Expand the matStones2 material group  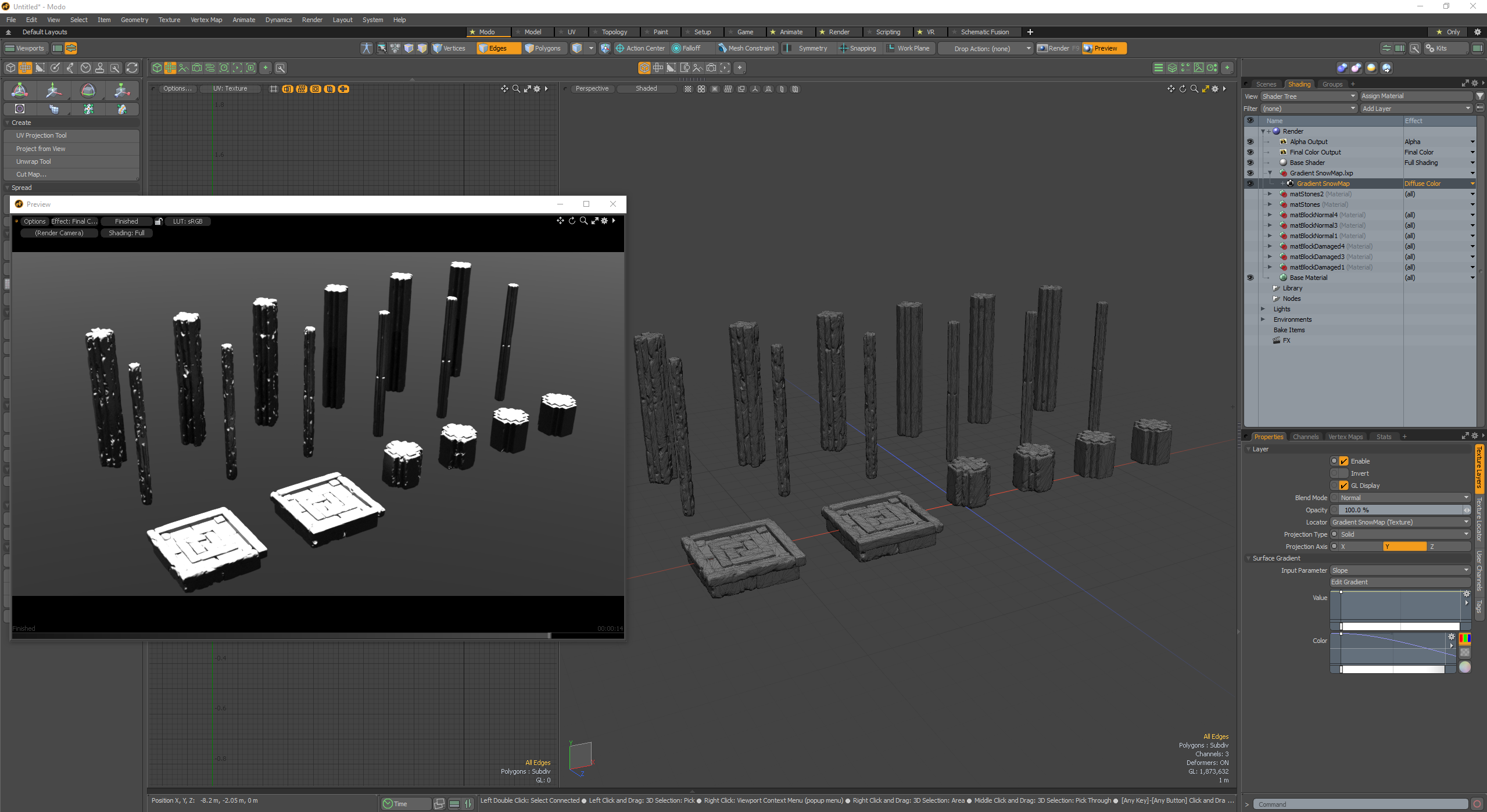click(1270, 194)
